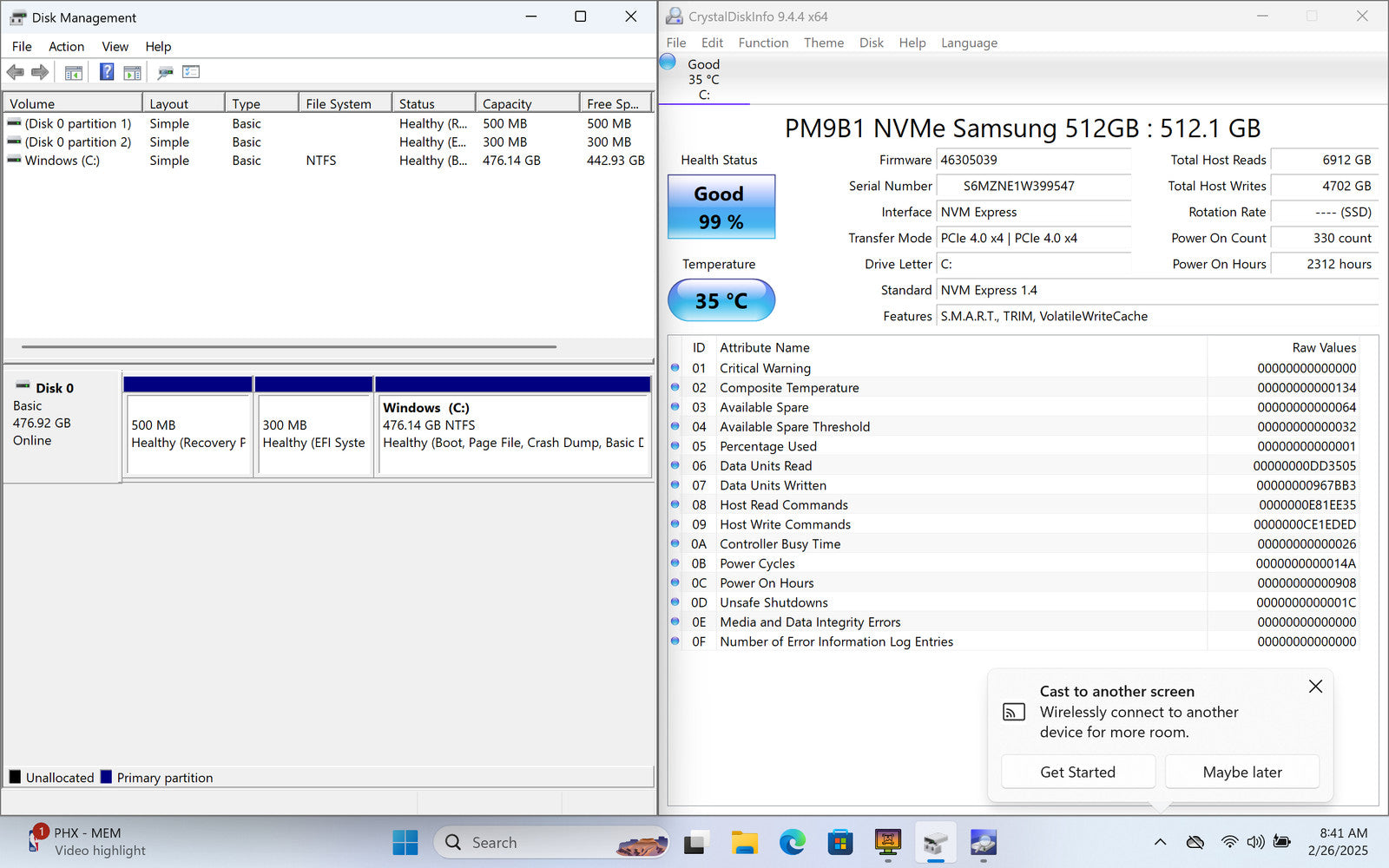Click the checklist Settings toolbar icon
1389x868 pixels.
[x=191, y=72]
